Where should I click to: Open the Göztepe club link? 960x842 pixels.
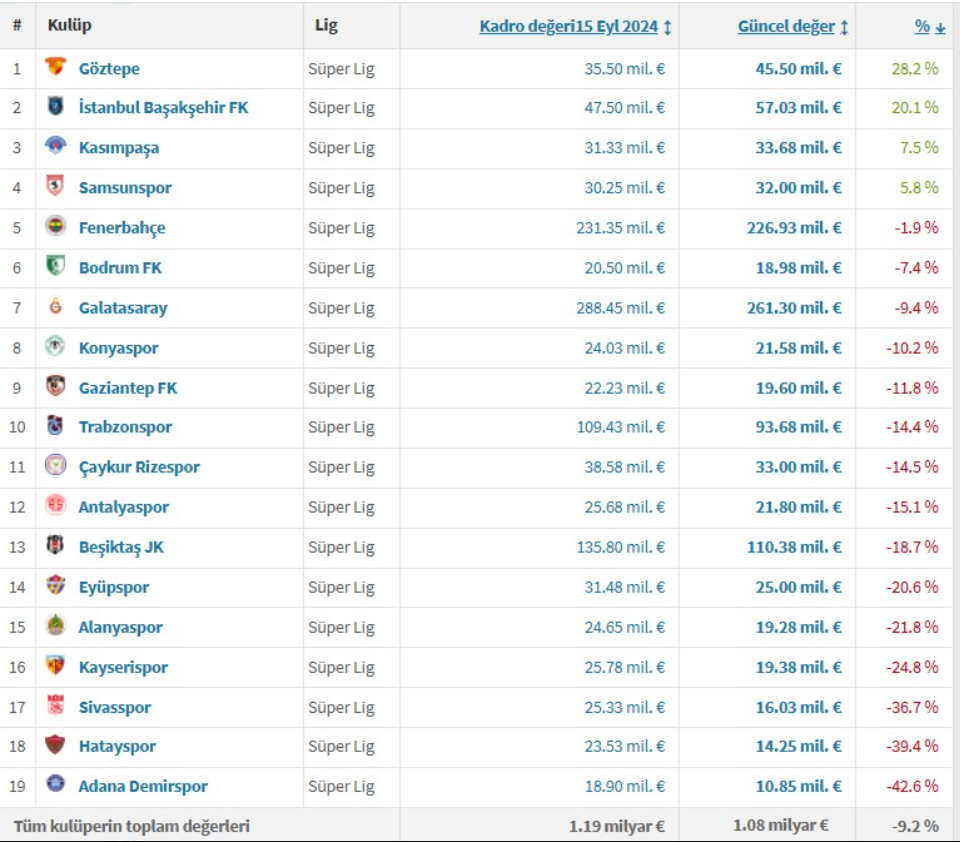pos(109,69)
